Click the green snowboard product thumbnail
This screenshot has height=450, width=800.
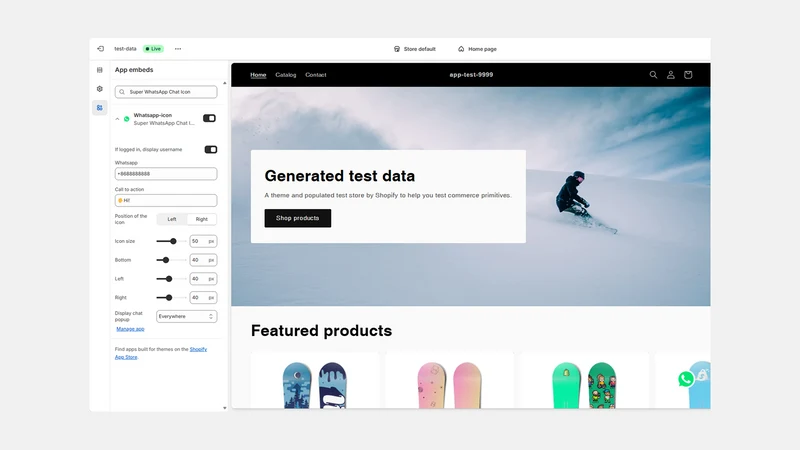(584, 385)
